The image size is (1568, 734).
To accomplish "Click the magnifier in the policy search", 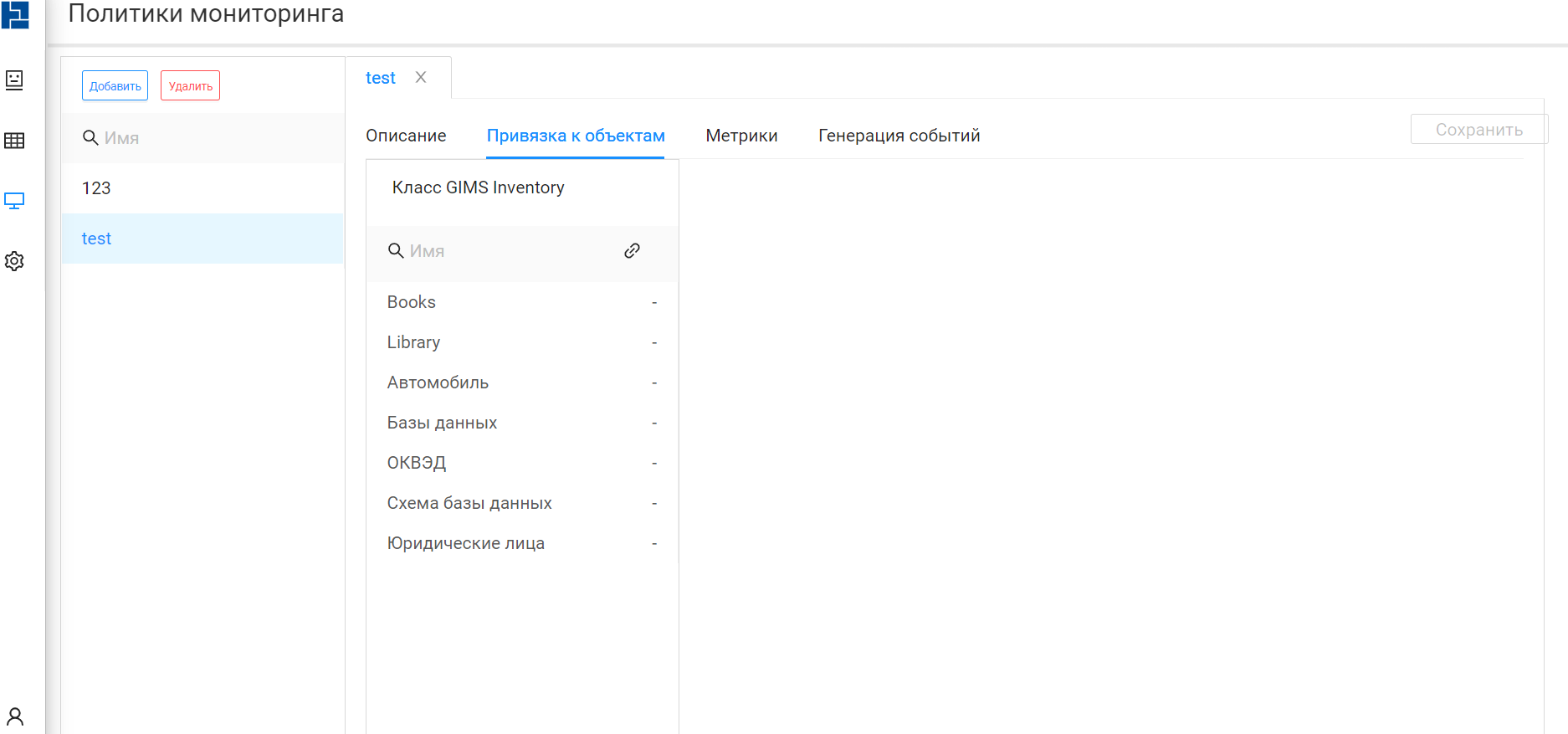I will coord(90,138).
